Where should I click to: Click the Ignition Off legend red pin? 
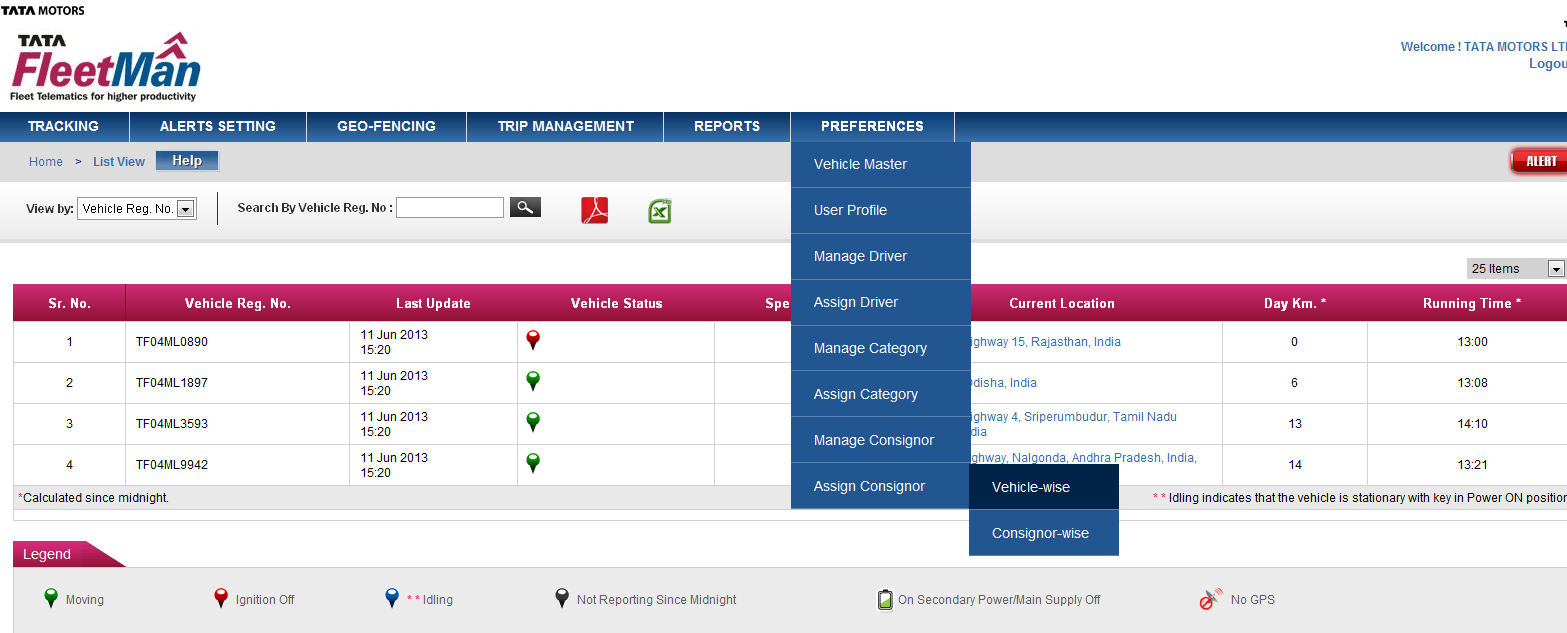pyautogui.click(x=221, y=599)
